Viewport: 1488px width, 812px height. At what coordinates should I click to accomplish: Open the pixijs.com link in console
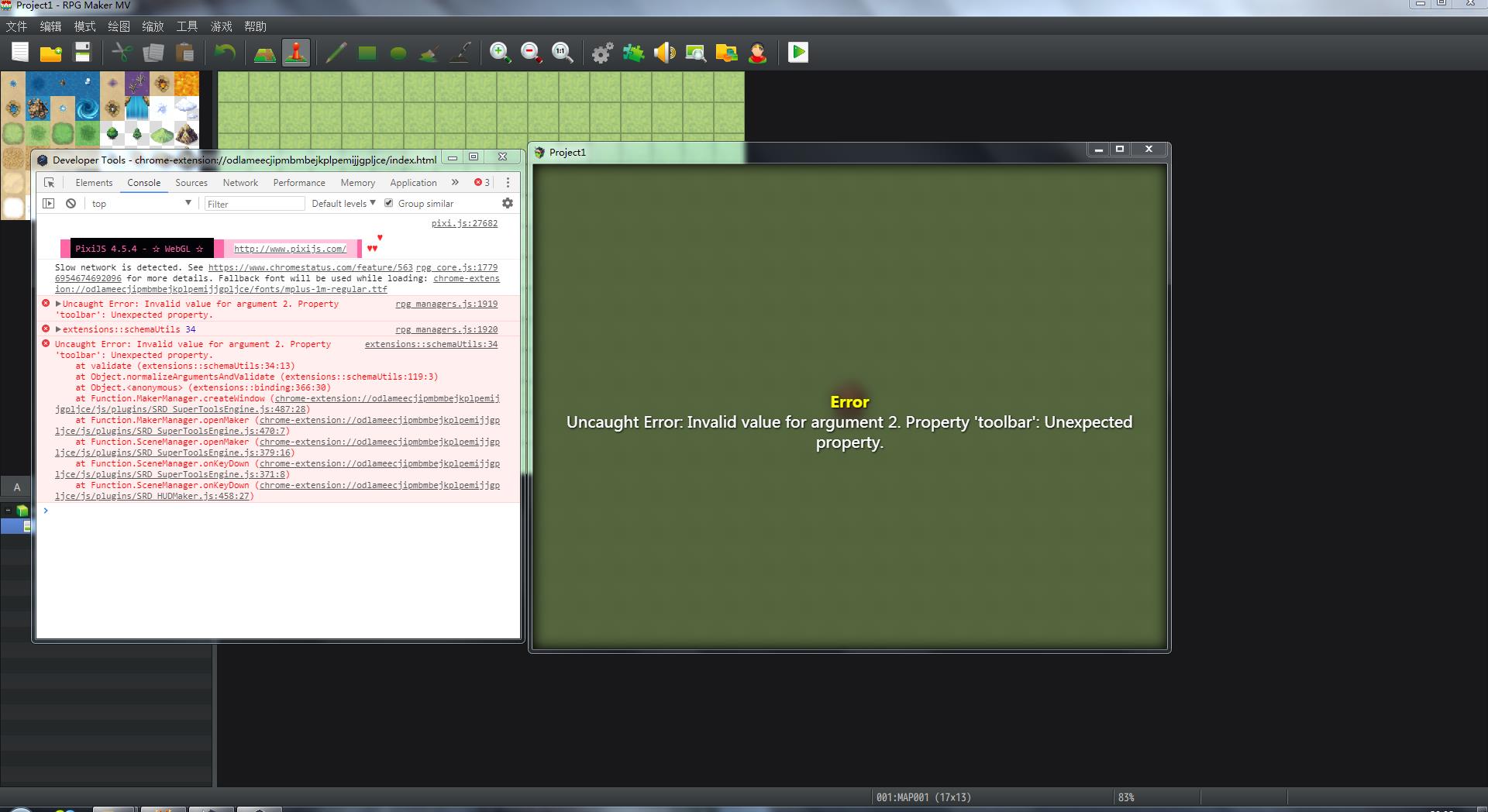click(290, 249)
